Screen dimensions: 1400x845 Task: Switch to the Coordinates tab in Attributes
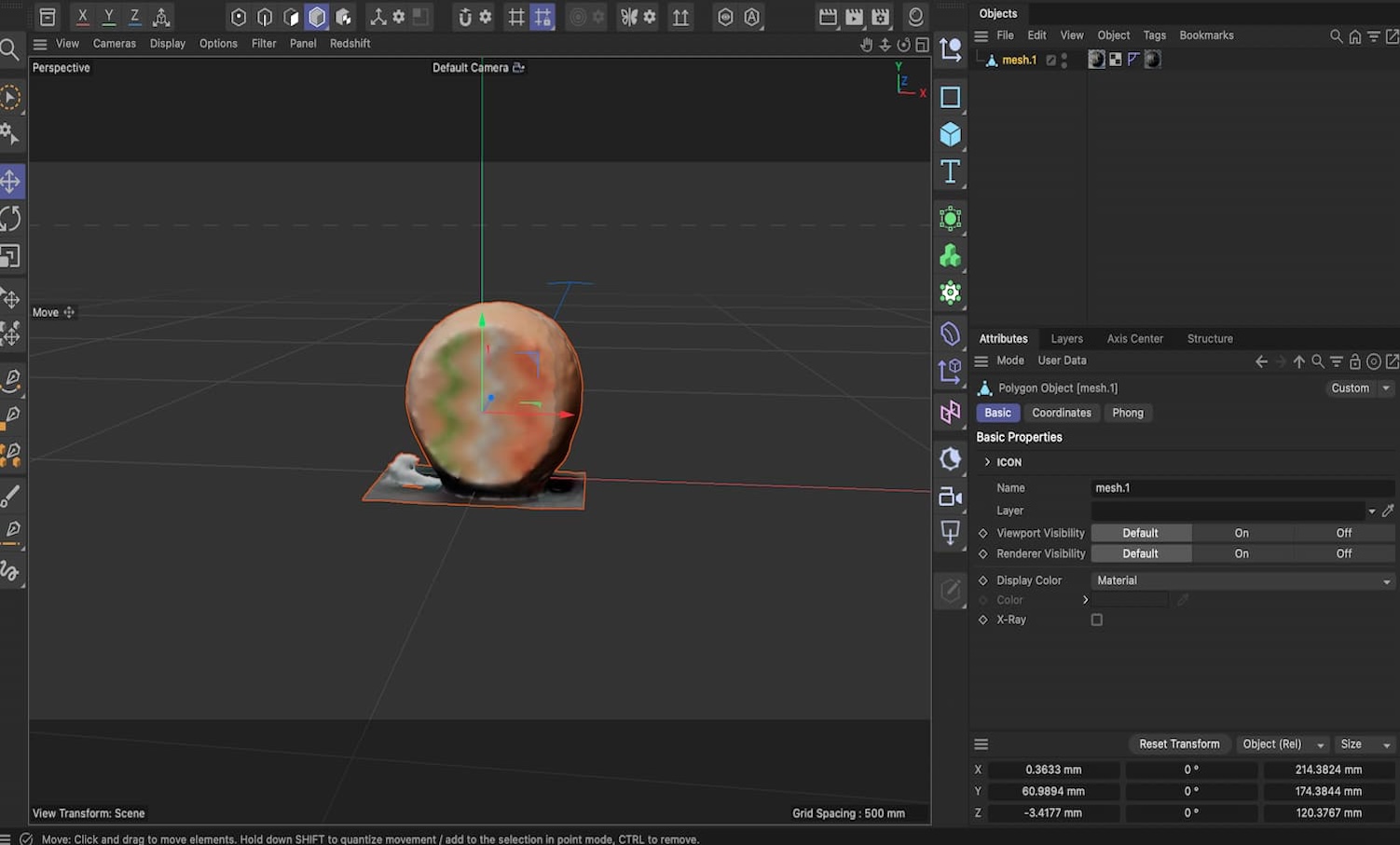tap(1062, 412)
